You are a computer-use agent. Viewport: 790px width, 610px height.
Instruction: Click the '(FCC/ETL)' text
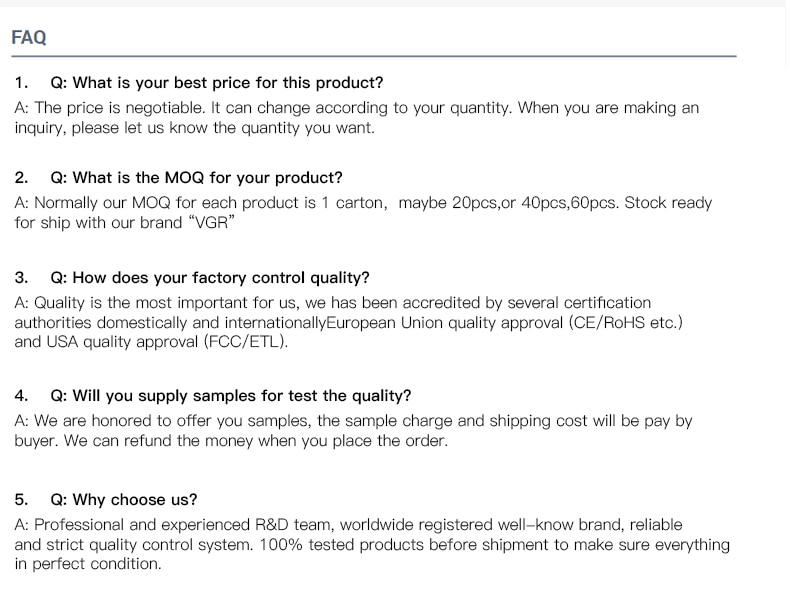point(246,342)
